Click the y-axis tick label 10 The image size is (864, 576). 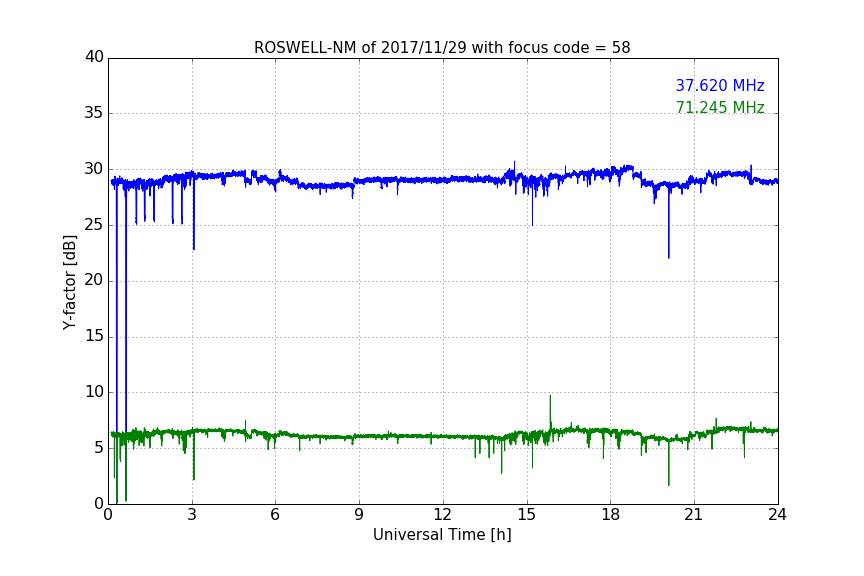click(x=94, y=392)
